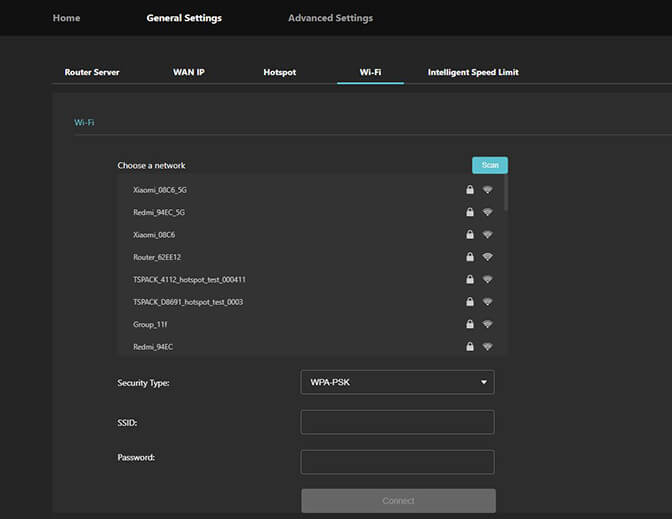Focus the SSID input field
Screen dimensions: 672x519
(397, 422)
